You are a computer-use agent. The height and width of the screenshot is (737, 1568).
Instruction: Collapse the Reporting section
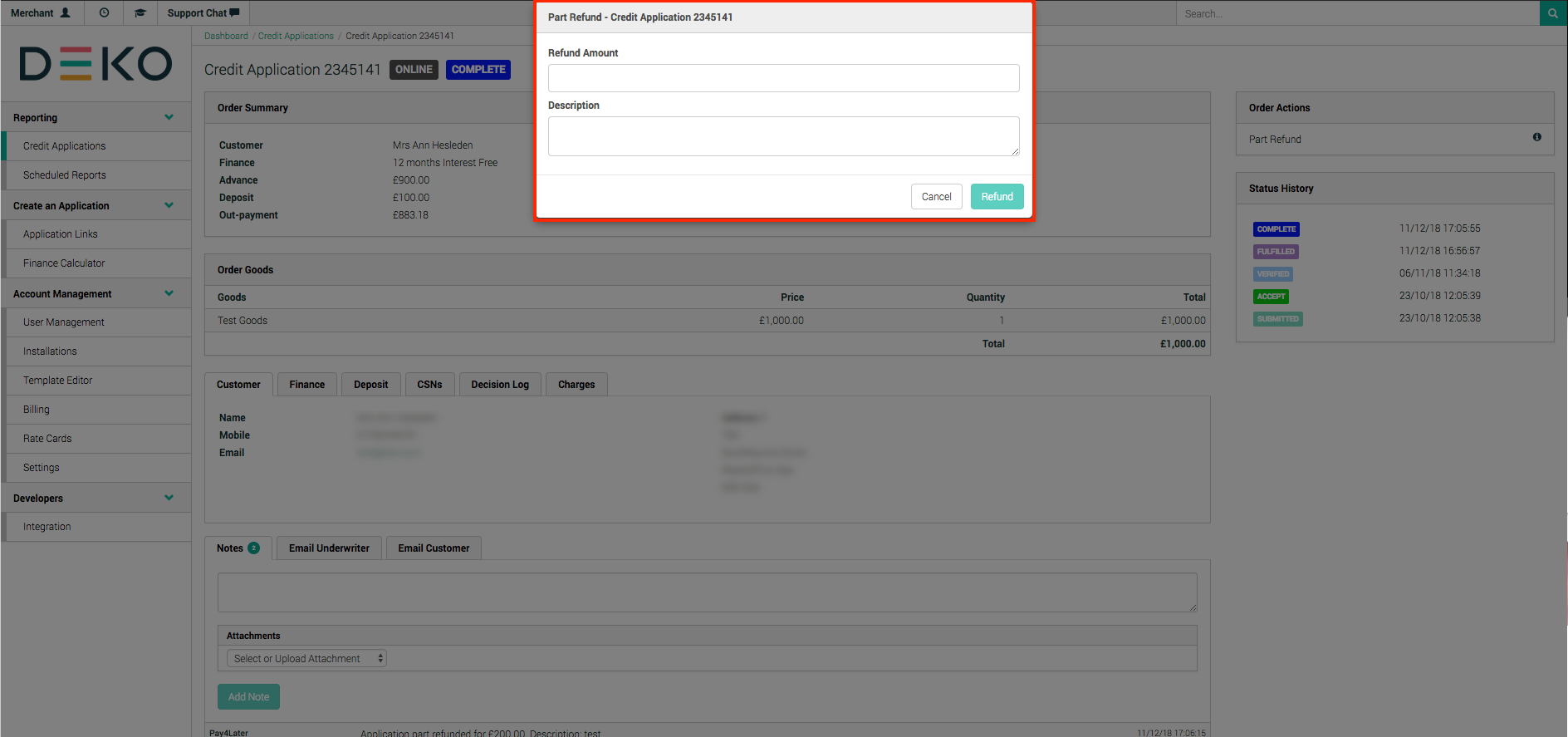169,117
